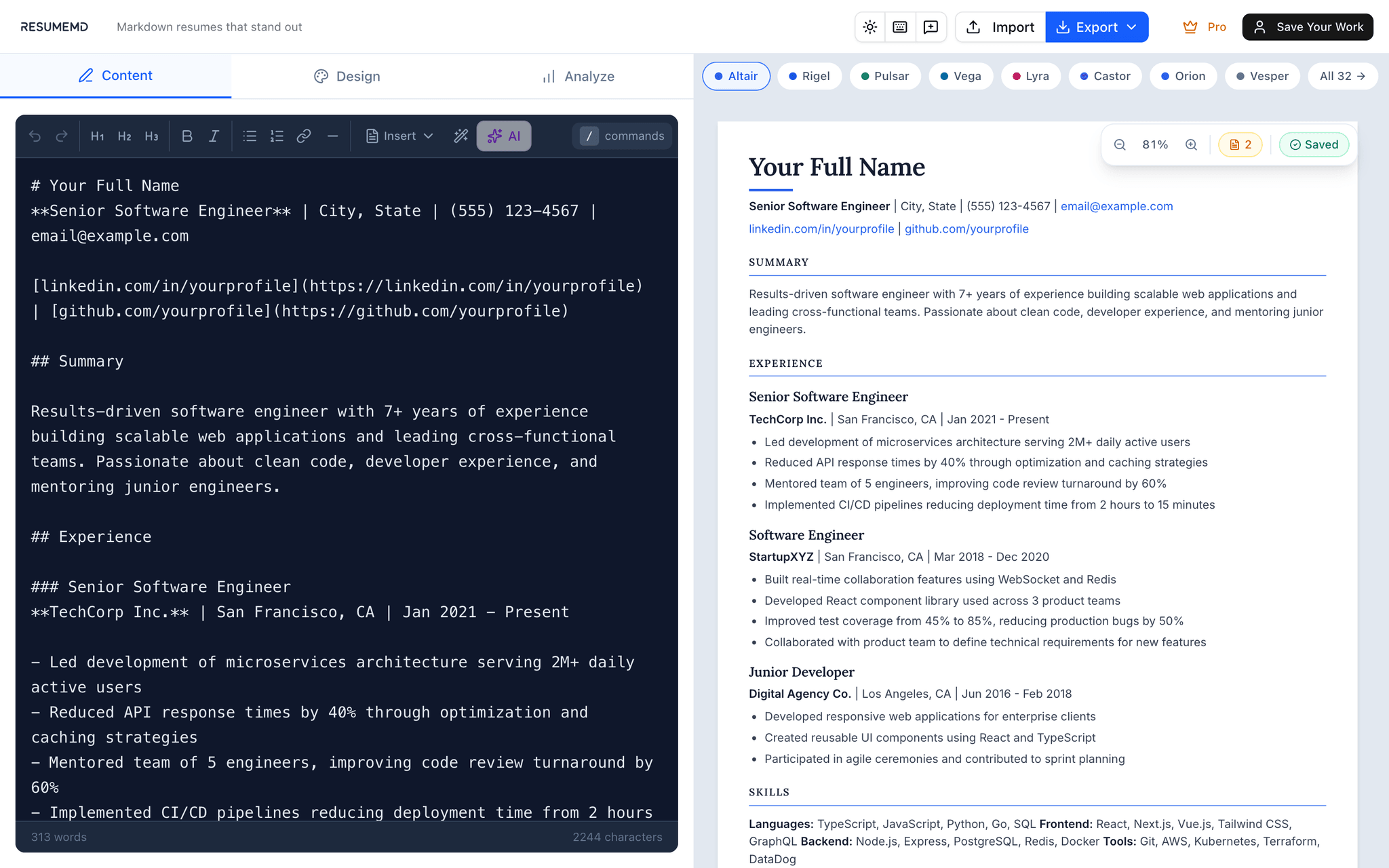Click 'Your Full Name' heading in preview
The image size is (1389, 868).
tap(837, 167)
